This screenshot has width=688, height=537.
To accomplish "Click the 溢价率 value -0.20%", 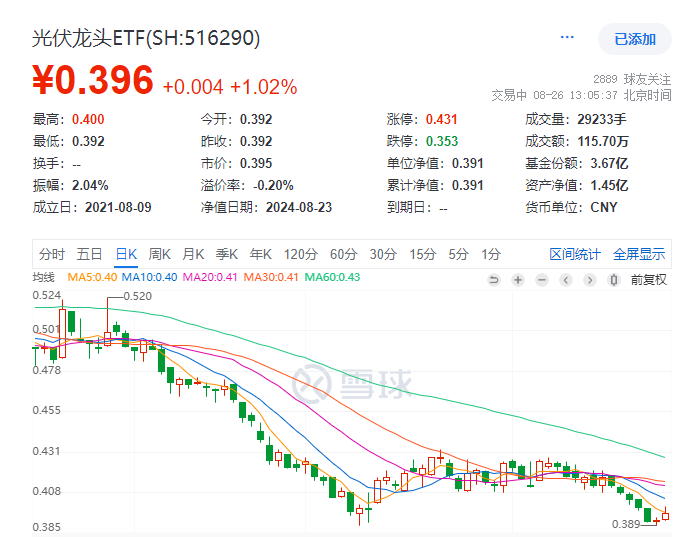I will point(273,185).
